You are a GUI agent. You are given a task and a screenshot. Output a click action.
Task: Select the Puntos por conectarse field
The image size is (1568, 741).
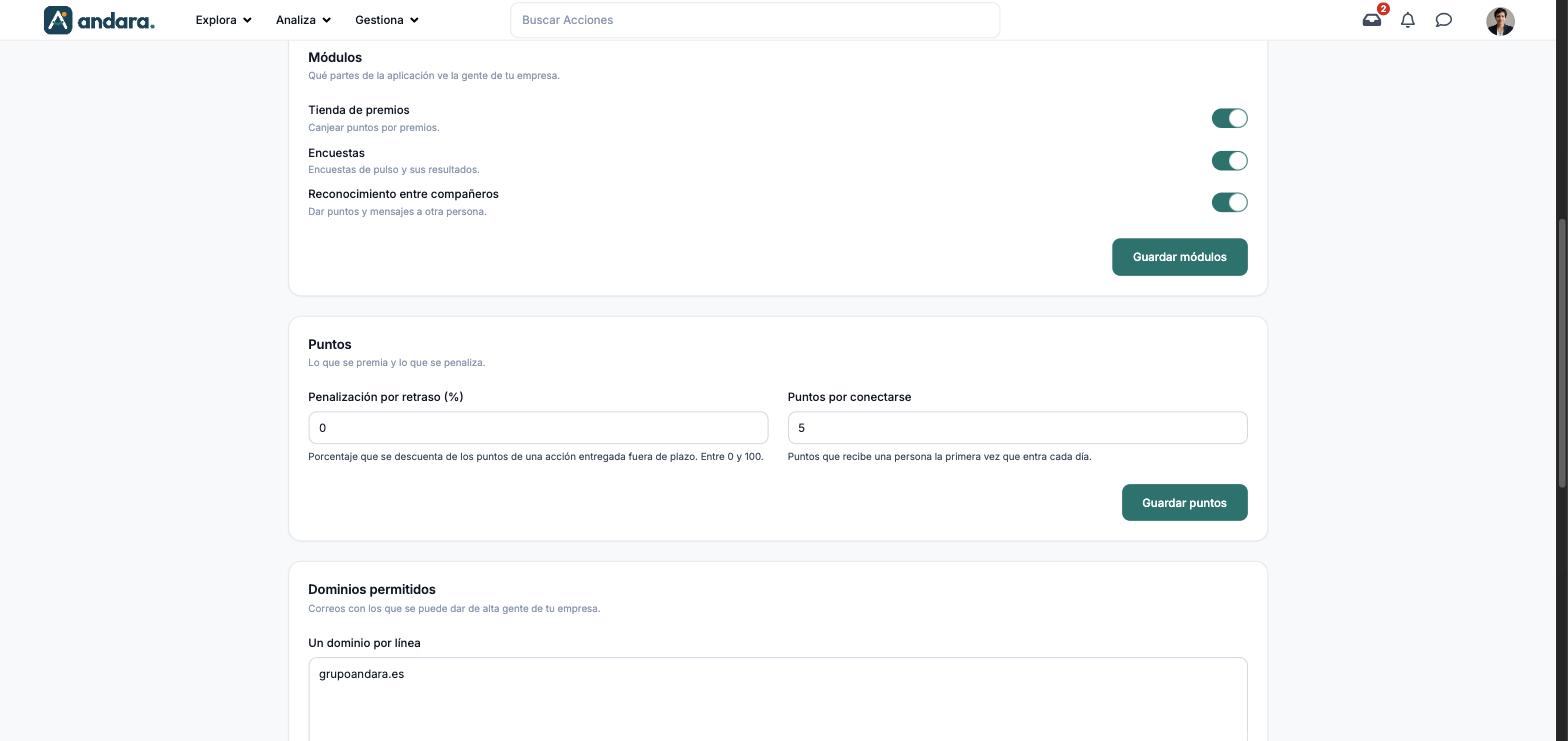tap(1018, 428)
